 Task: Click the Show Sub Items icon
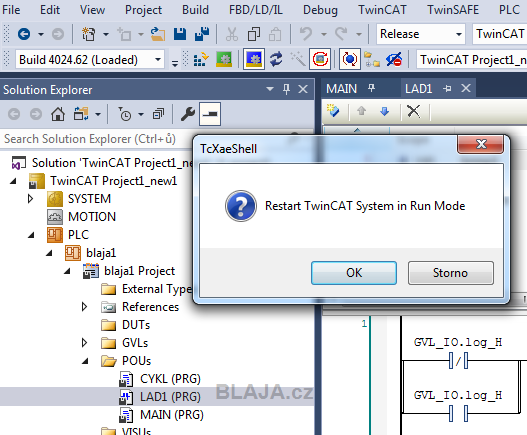pyautogui.click(x=372, y=60)
